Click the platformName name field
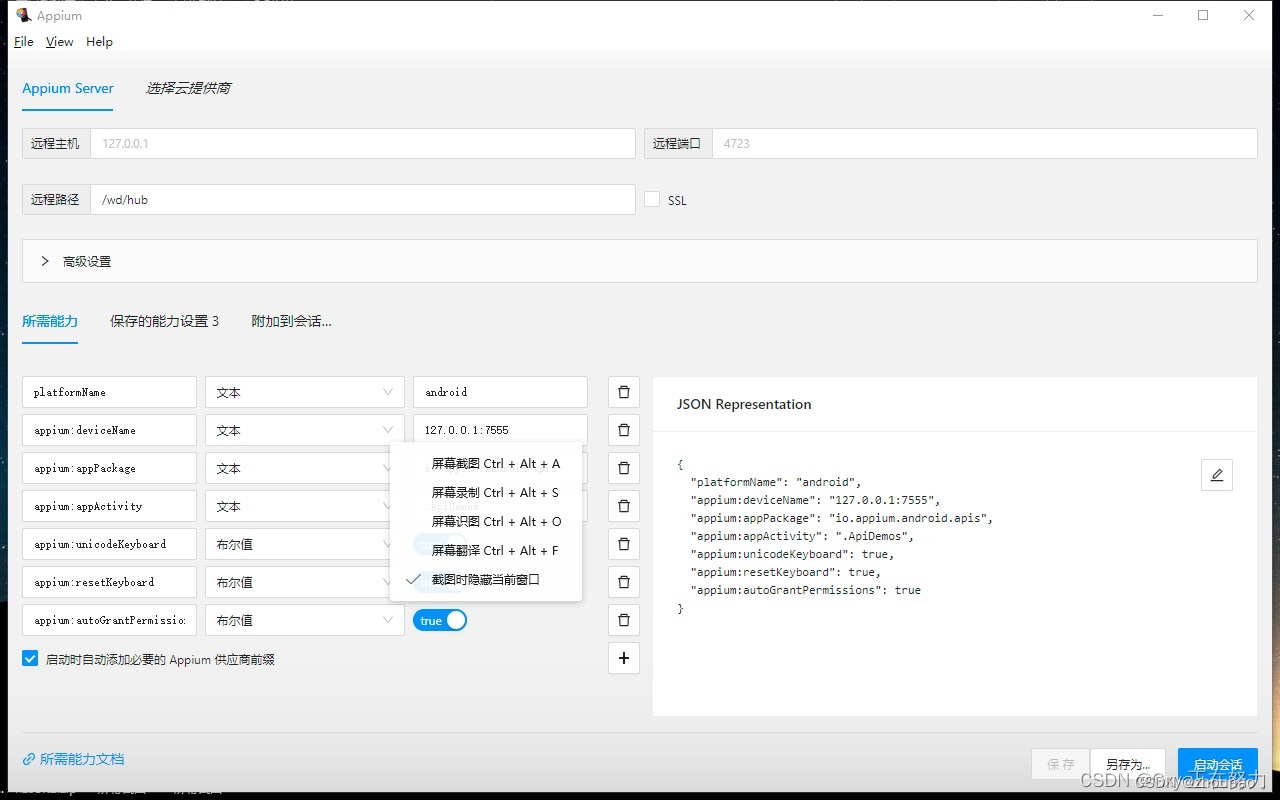 tap(110, 392)
